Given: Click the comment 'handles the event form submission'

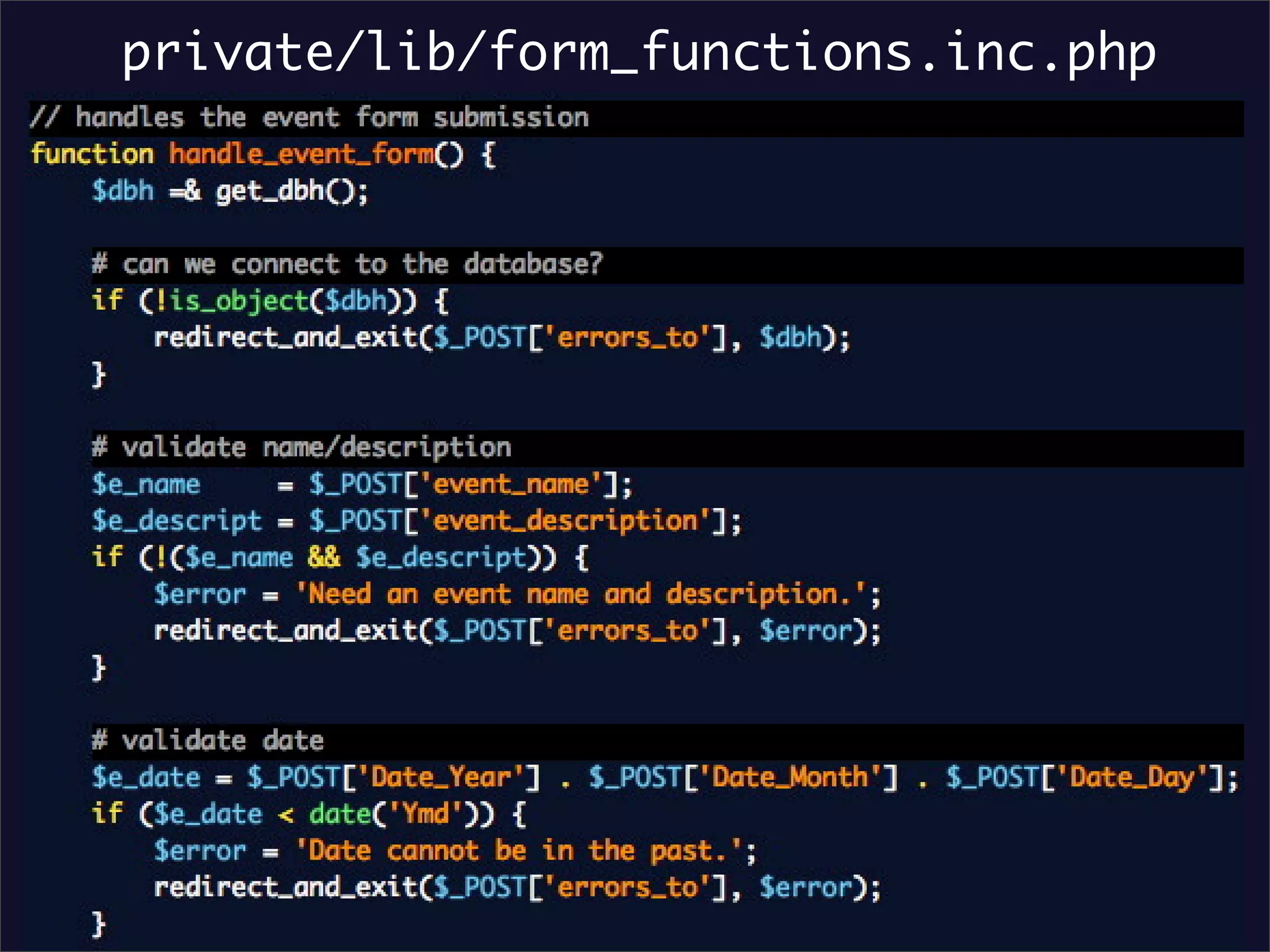Looking at the screenshot, I should tap(310, 118).
